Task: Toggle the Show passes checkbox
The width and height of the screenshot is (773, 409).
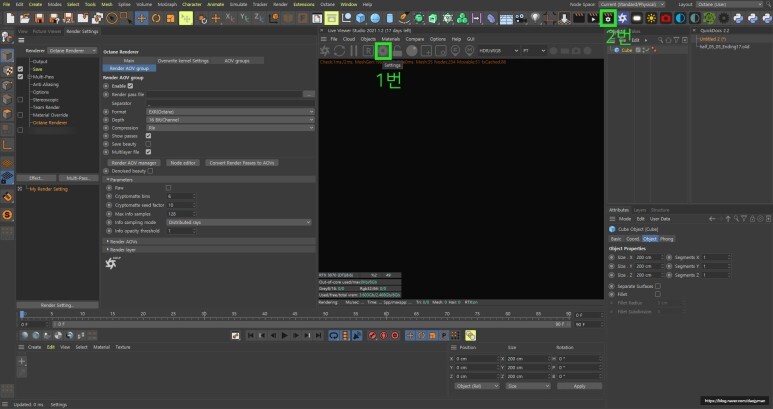Action: click(x=148, y=136)
